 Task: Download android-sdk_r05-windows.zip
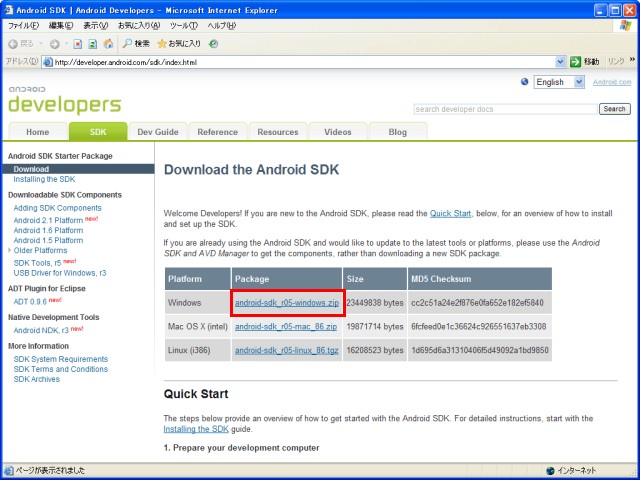(x=287, y=303)
